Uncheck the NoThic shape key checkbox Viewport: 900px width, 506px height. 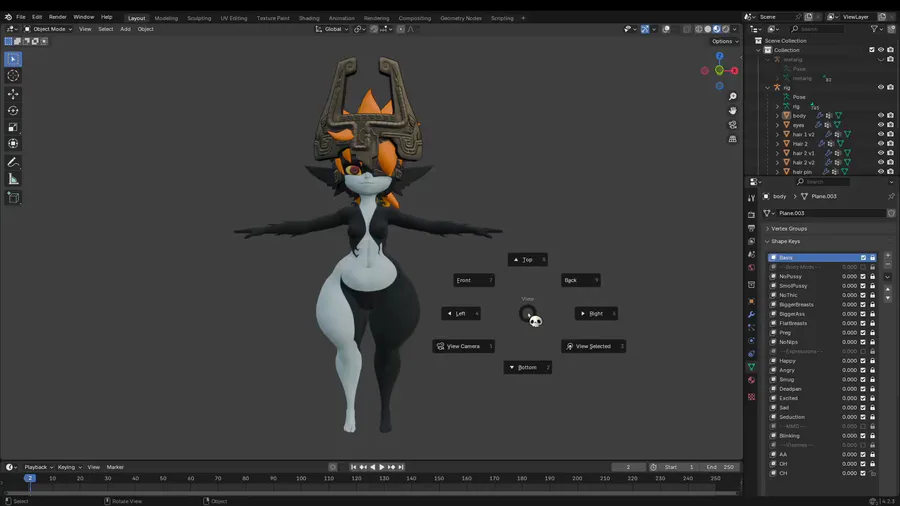click(863, 295)
